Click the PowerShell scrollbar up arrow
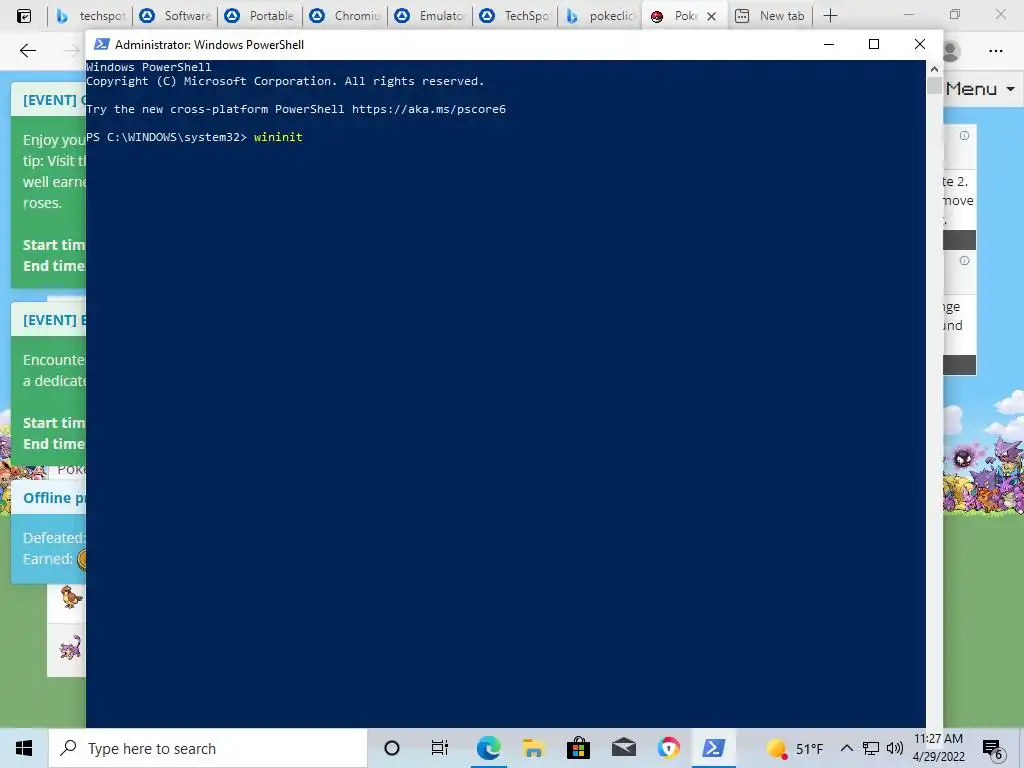 tap(934, 69)
